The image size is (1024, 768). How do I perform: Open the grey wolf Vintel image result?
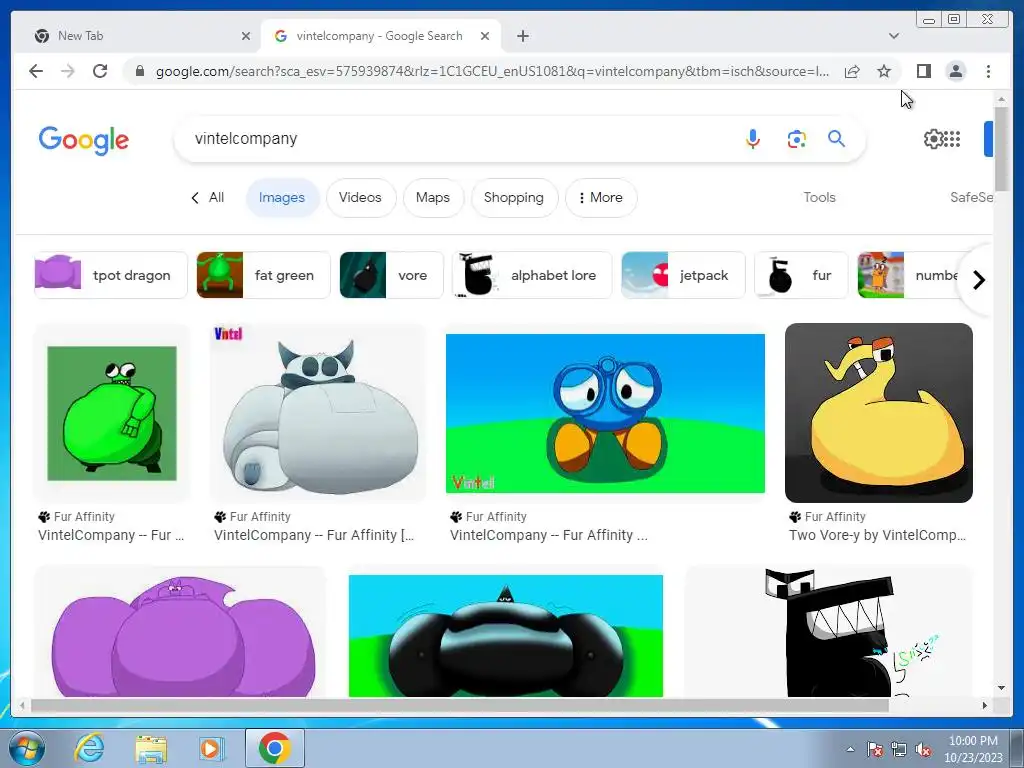(x=317, y=413)
